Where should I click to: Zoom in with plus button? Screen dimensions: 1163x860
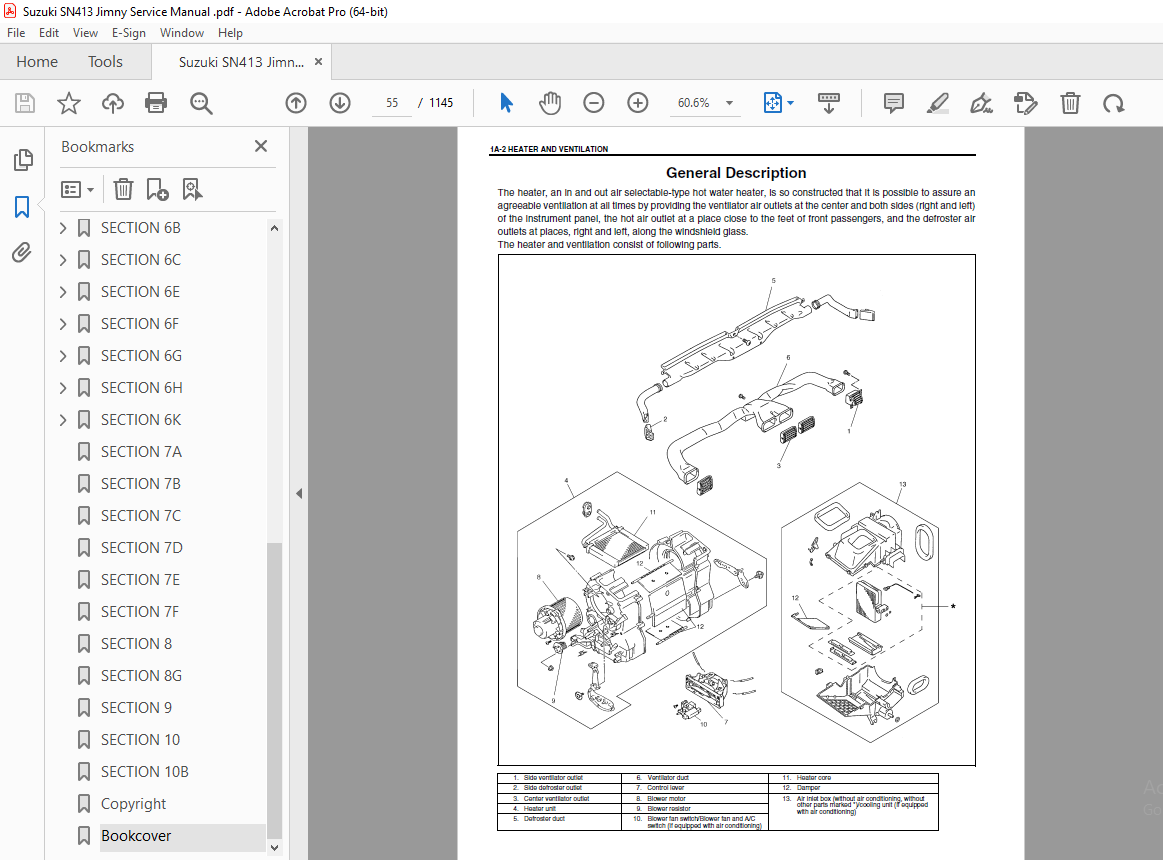[x=638, y=103]
